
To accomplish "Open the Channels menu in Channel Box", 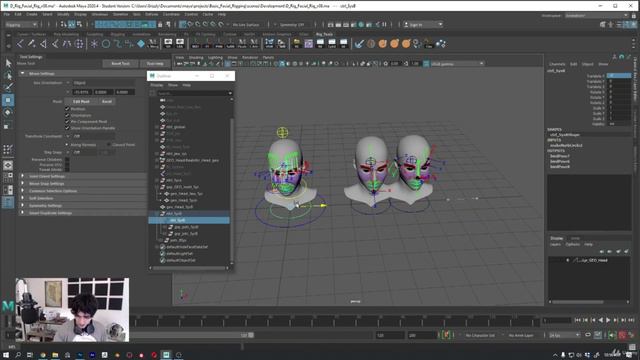I will [557, 64].
